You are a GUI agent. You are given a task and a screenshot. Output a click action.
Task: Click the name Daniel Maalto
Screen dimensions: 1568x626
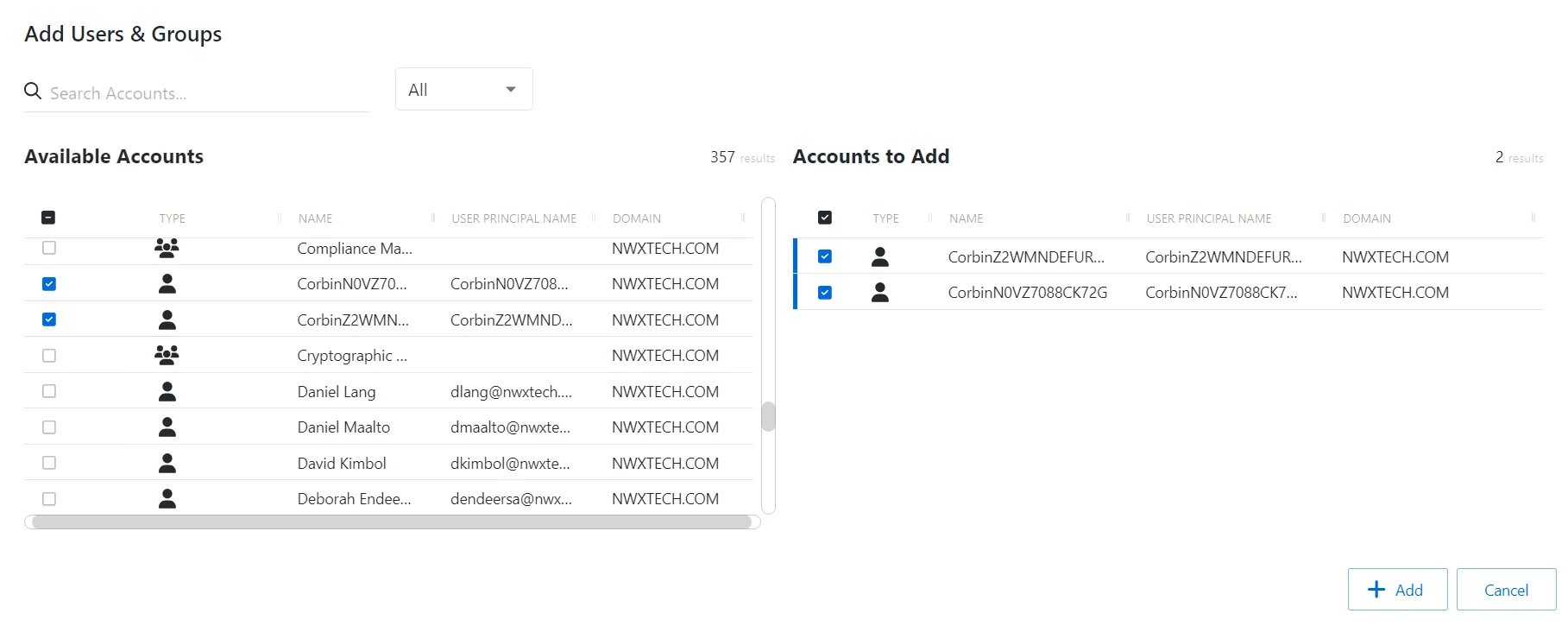tap(343, 427)
